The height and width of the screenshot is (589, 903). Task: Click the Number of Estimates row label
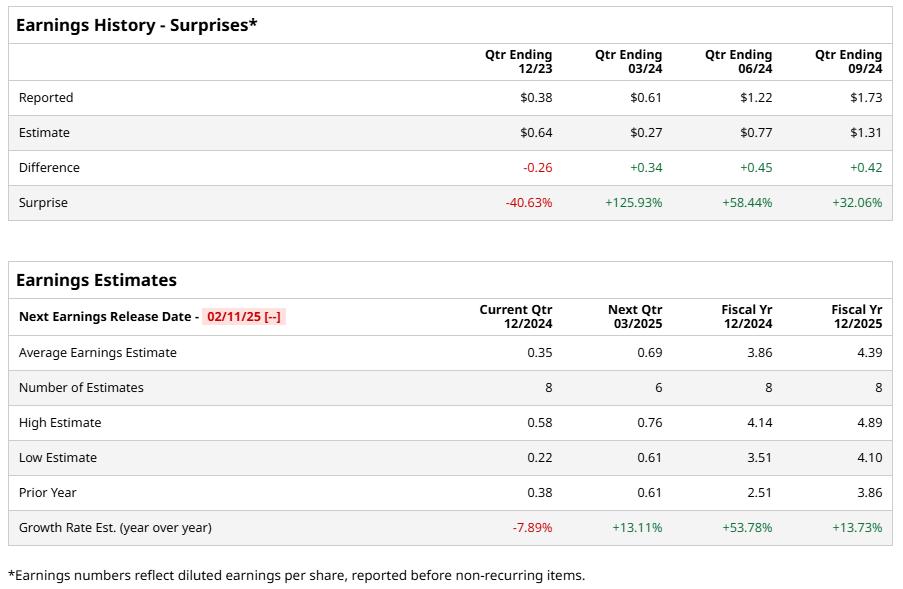point(81,388)
